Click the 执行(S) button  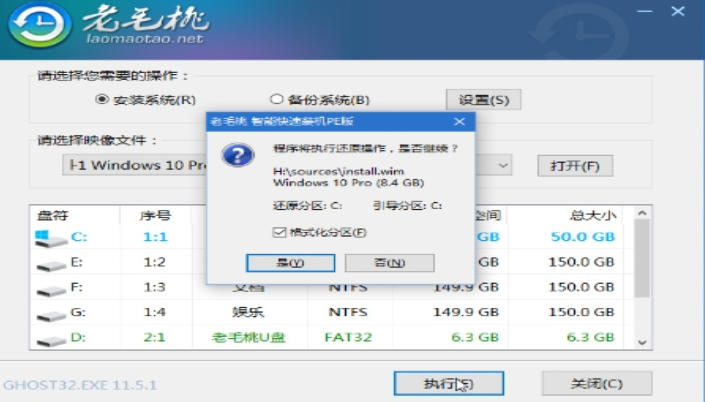pyautogui.click(x=449, y=384)
